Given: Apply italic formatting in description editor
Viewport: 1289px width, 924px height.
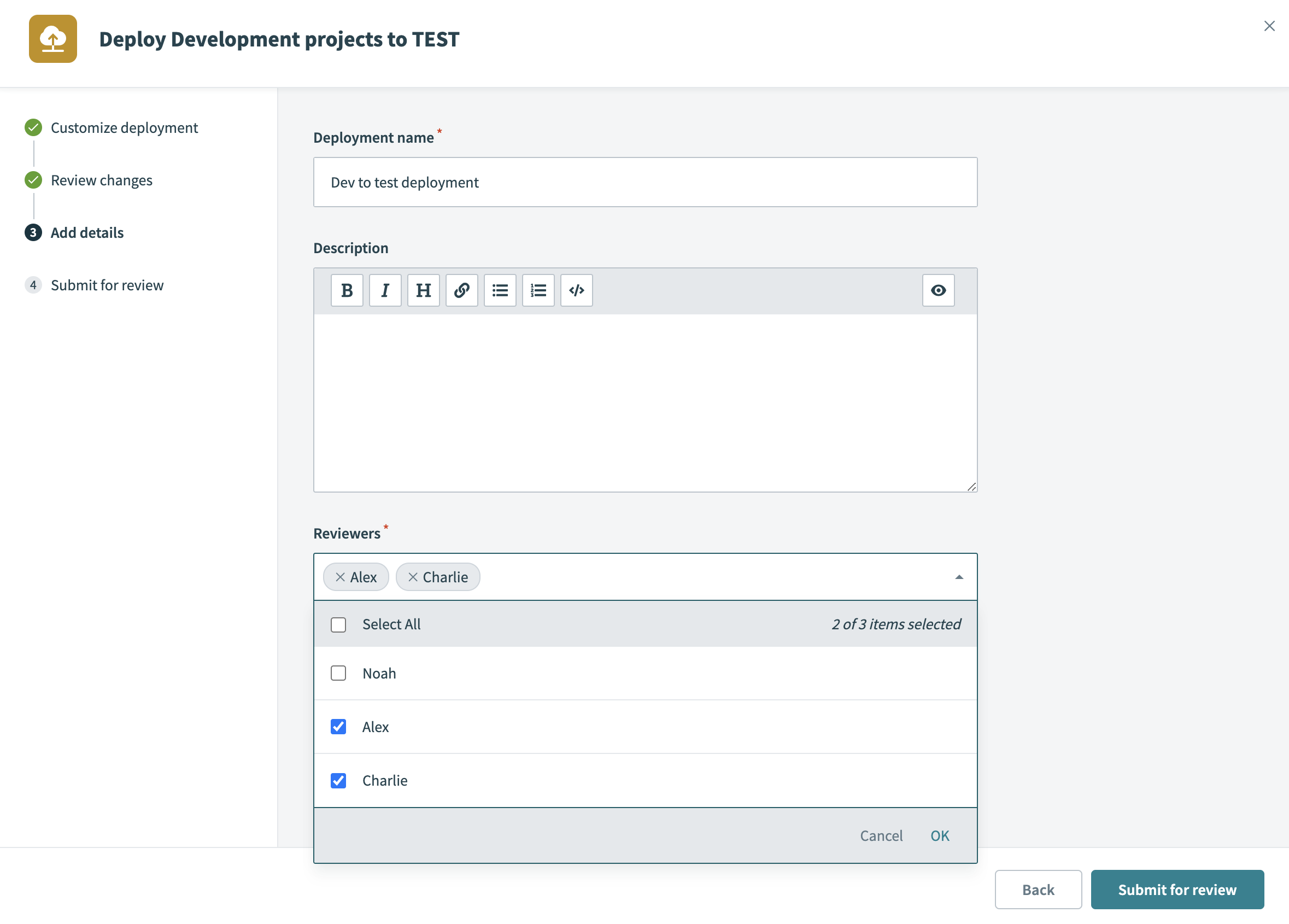Looking at the screenshot, I should tap(385, 290).
